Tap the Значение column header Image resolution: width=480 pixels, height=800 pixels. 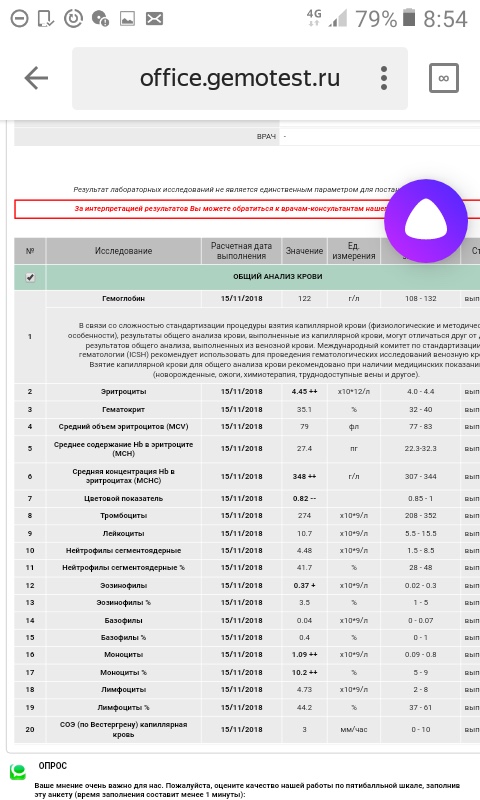point(305,251)
